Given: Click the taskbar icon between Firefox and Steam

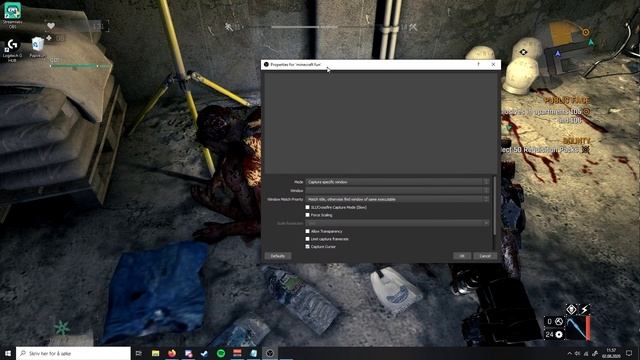Looking at the screenshot, I should [188, 353].
